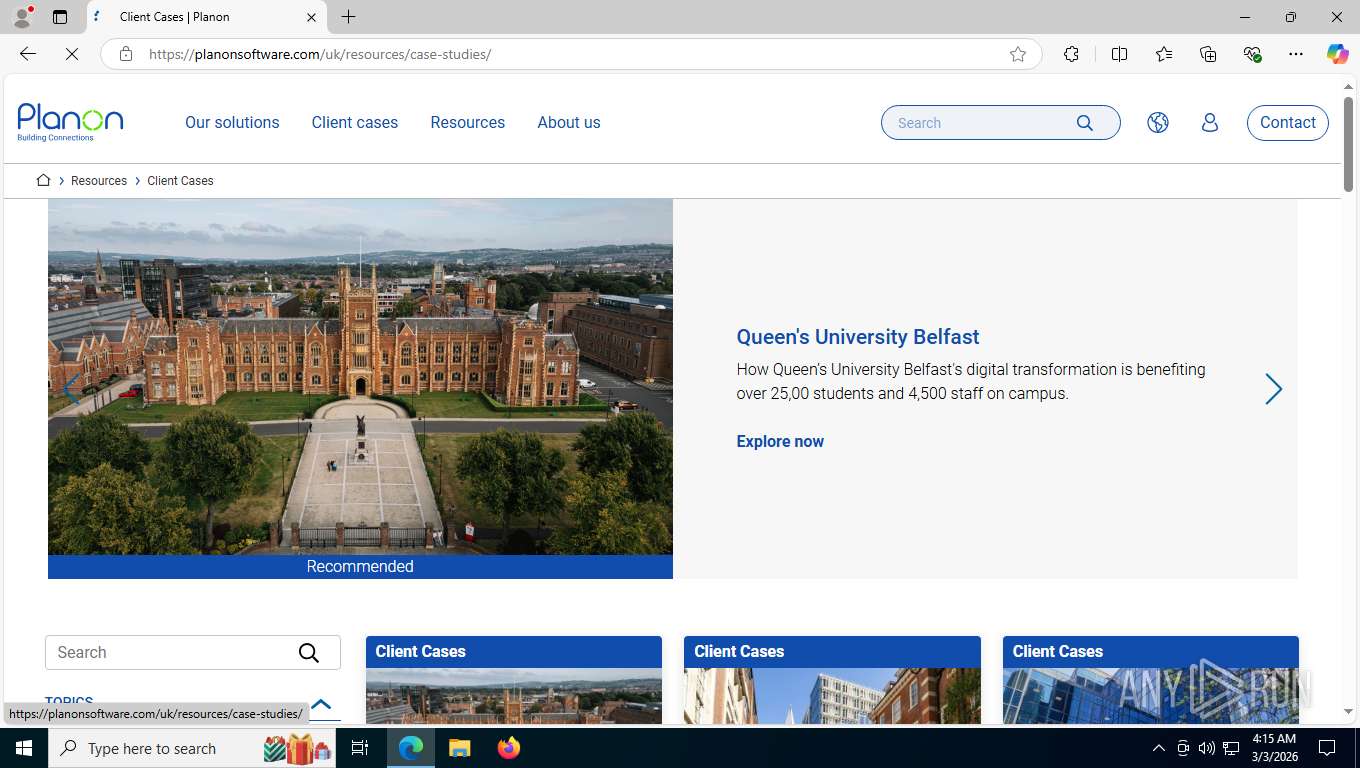
Task: Click the browser address bar
Action: pyautogui.click(x=570, y=54)
